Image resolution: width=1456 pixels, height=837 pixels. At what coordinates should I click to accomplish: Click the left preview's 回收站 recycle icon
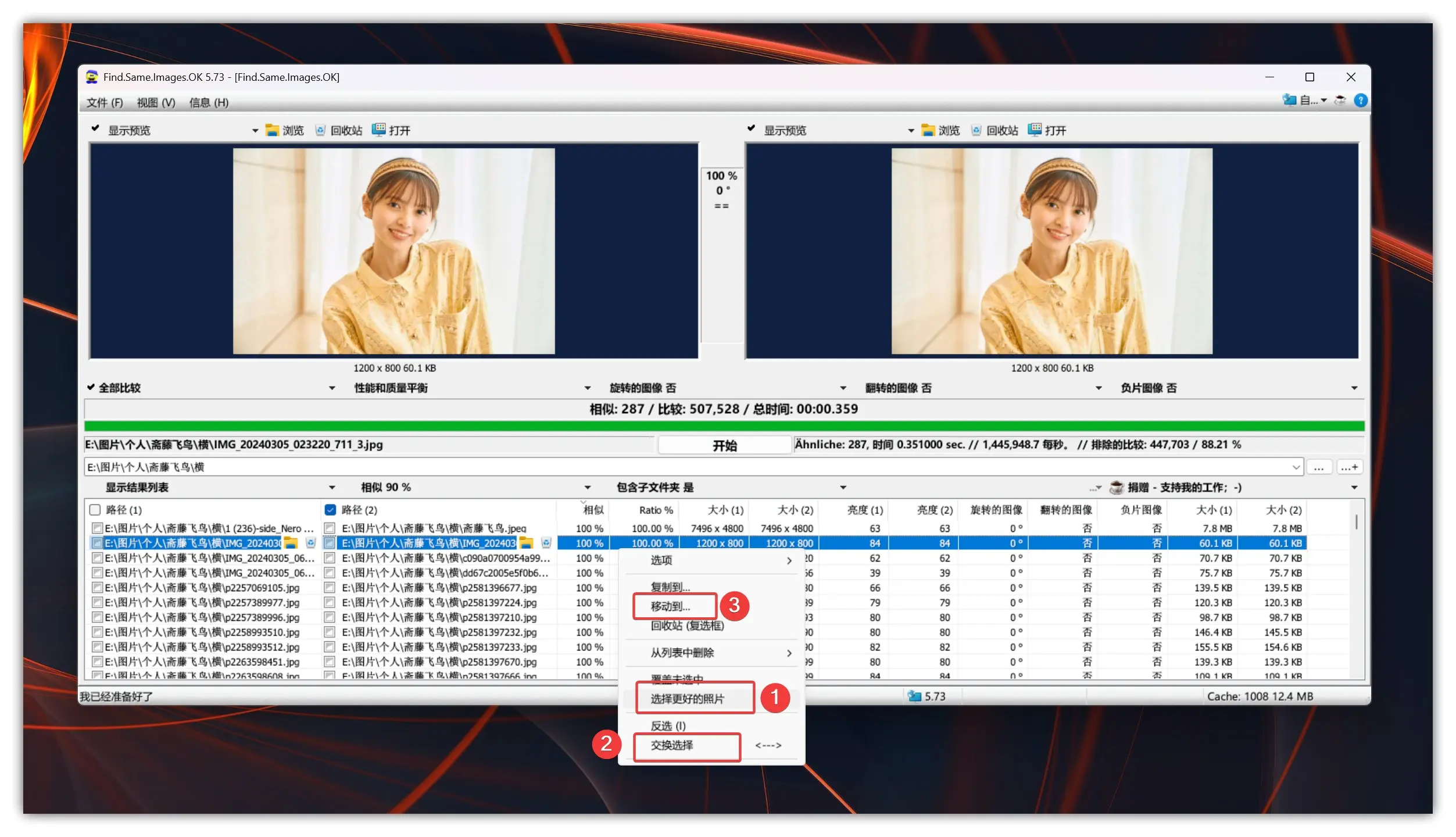pos(320,130)
